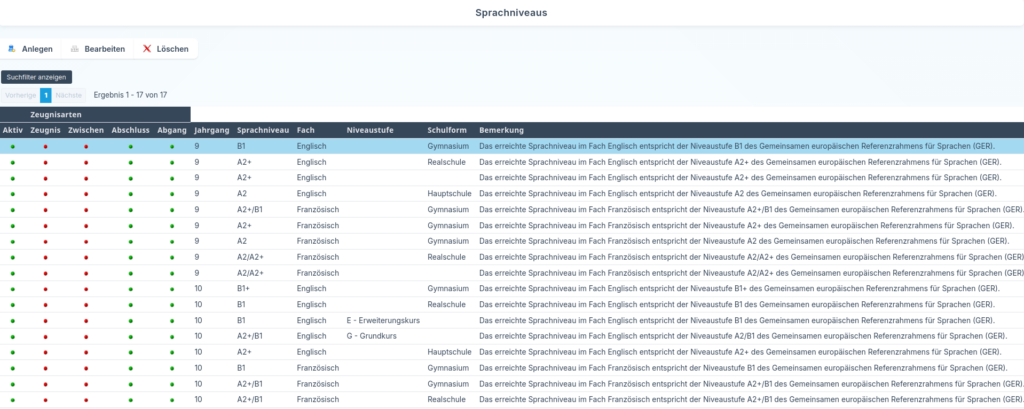The height and width of the screenshot is (409, 1024).
Task: Select the G - Grundkurs row
Action: [372, 336]
